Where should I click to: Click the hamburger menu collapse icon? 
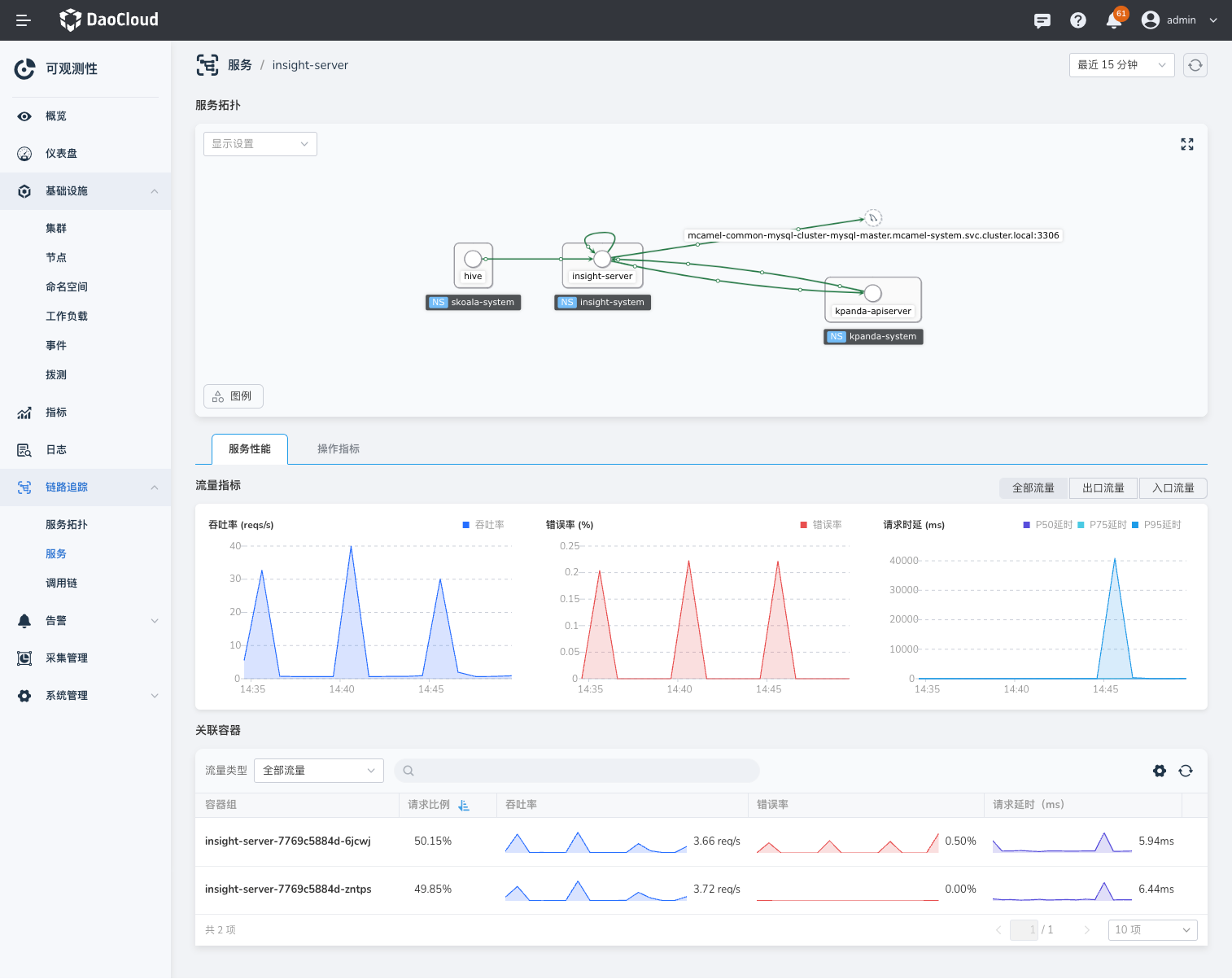click(x=24, y=20)
